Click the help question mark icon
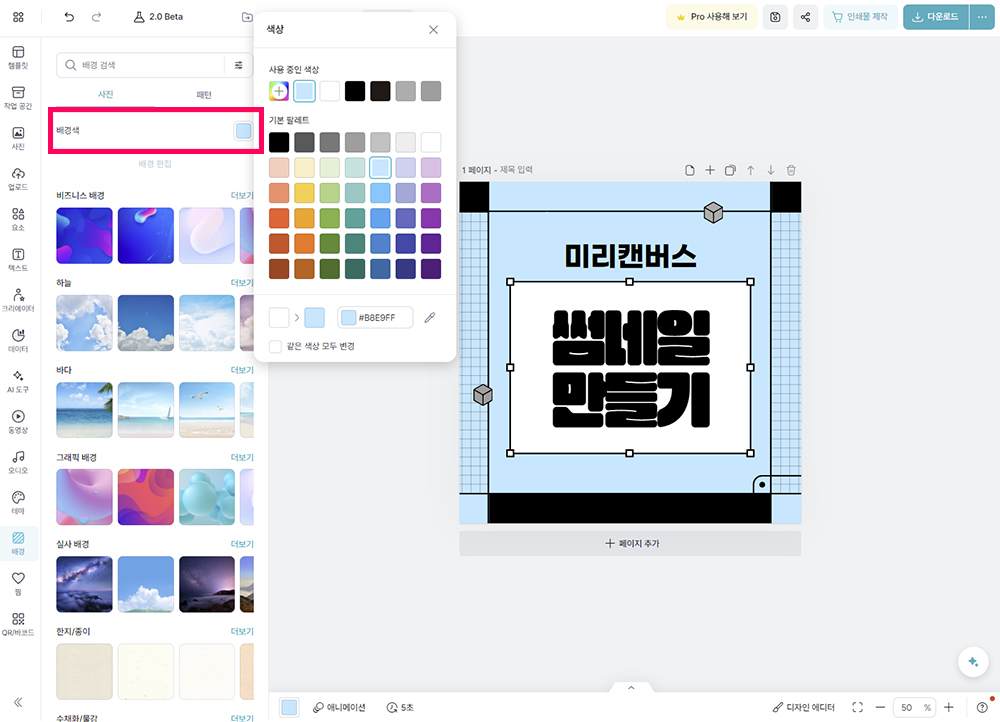The image size is (1000, 722). [x=982, y=707]
